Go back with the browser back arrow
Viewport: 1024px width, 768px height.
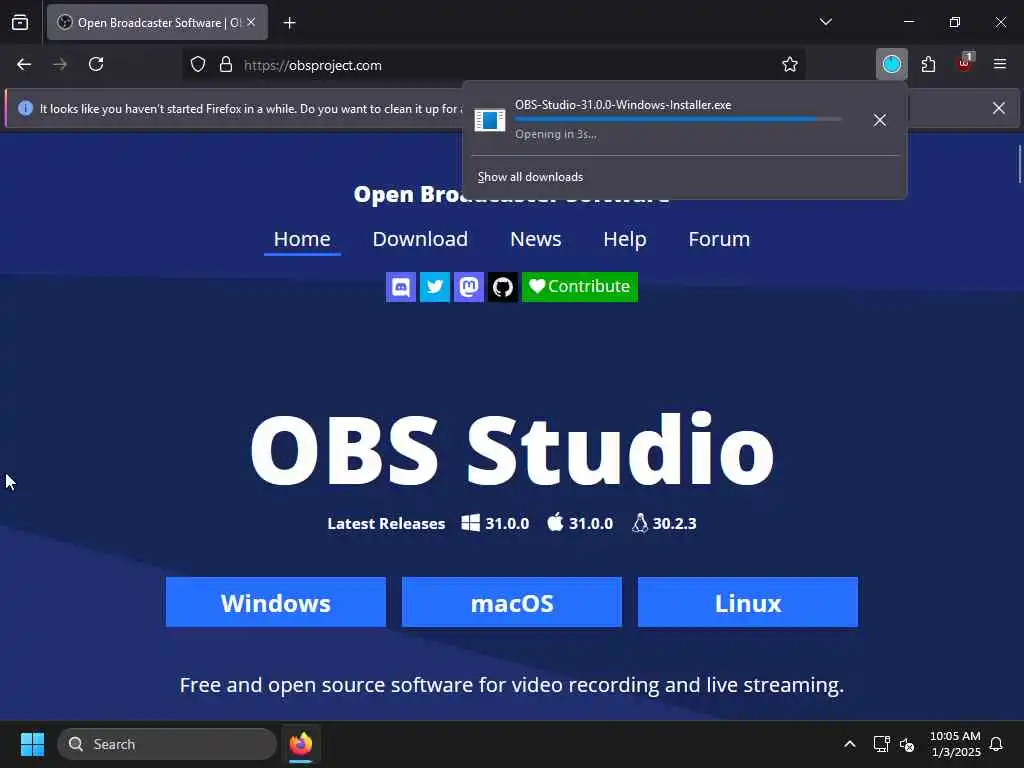[x=24, y=64]
